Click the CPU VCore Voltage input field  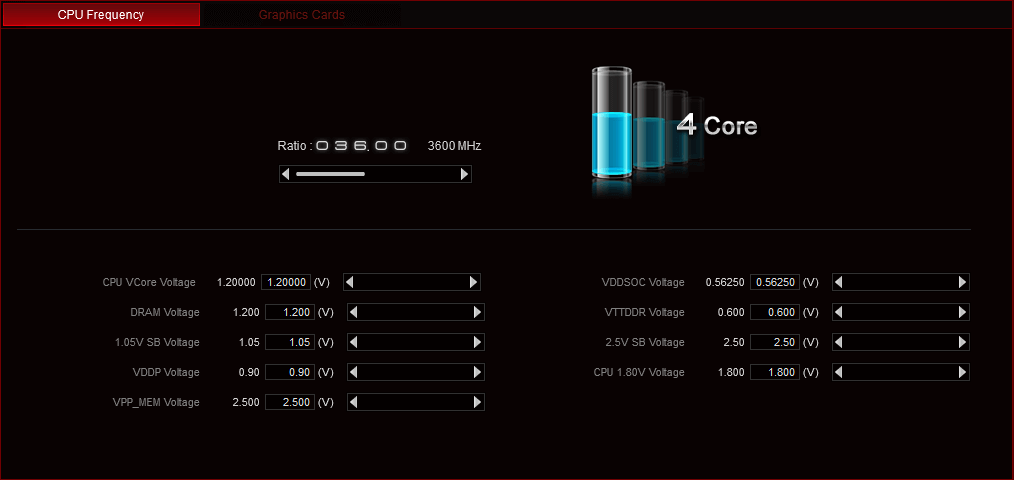coord(286,282)
